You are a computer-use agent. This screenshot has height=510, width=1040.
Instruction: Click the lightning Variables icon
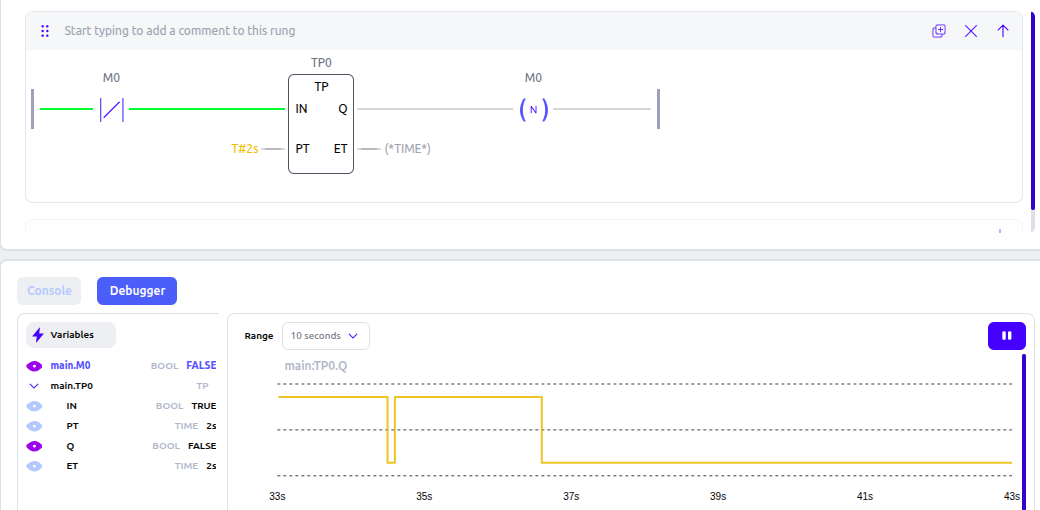pyautogui.click(x=38, y=335)
